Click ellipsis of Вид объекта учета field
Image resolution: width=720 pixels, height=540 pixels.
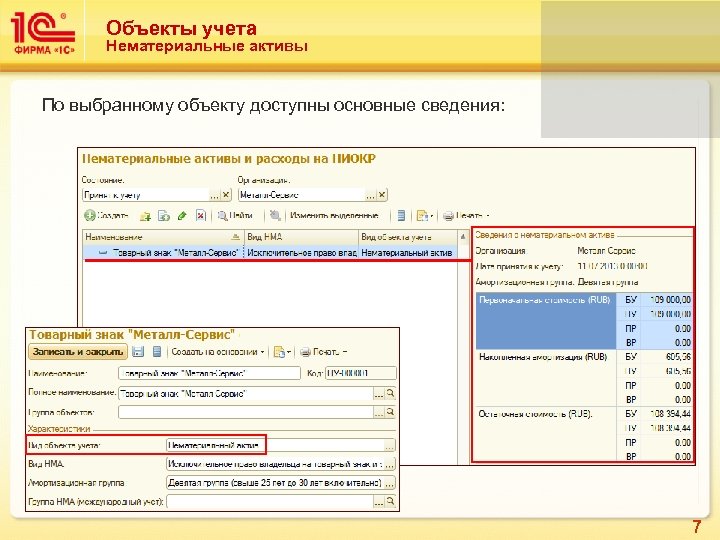coord(389,445)
